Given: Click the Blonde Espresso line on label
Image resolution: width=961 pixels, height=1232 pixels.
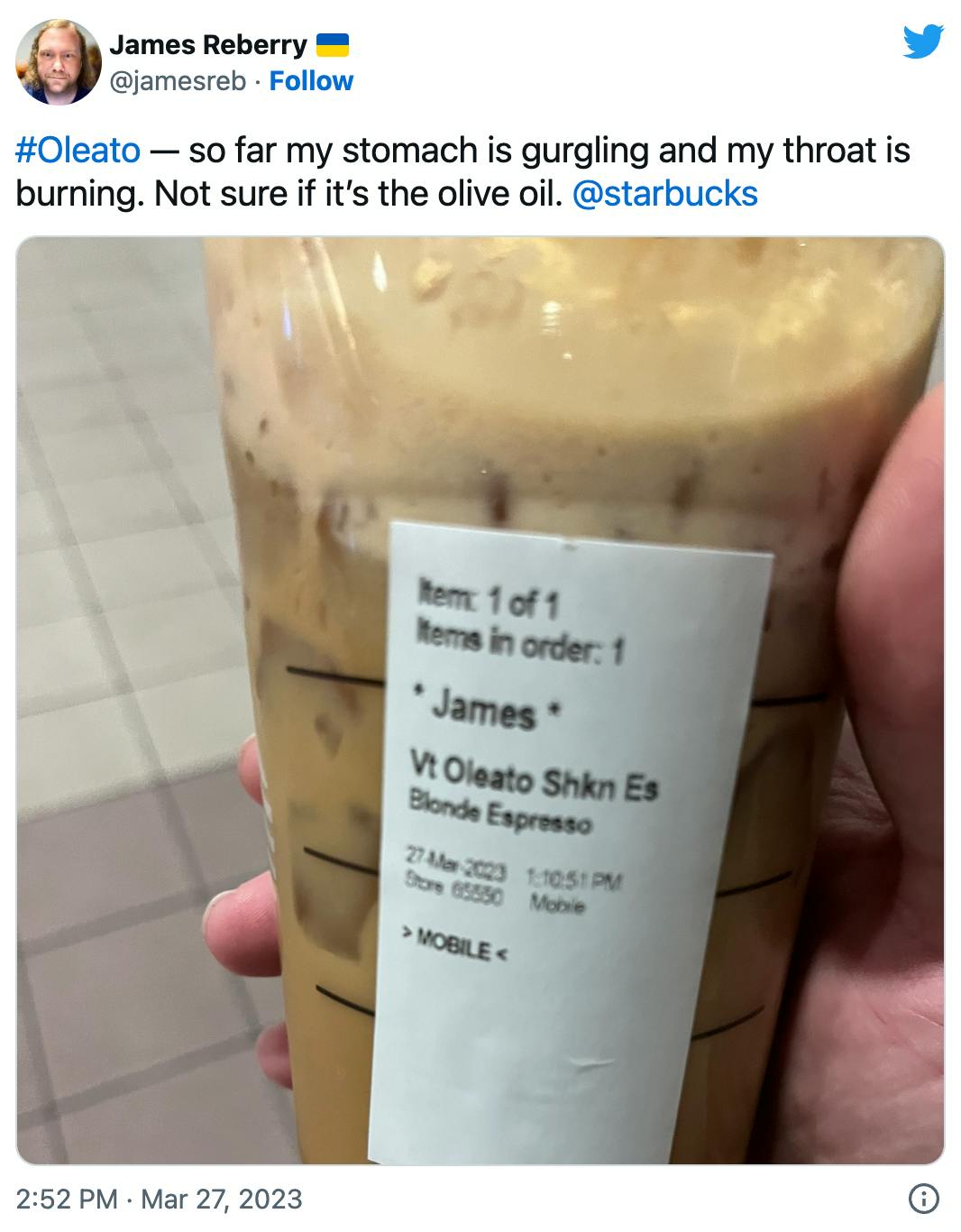Looking at the screenshot, I should pyautogui.click(x=500, y=811).
